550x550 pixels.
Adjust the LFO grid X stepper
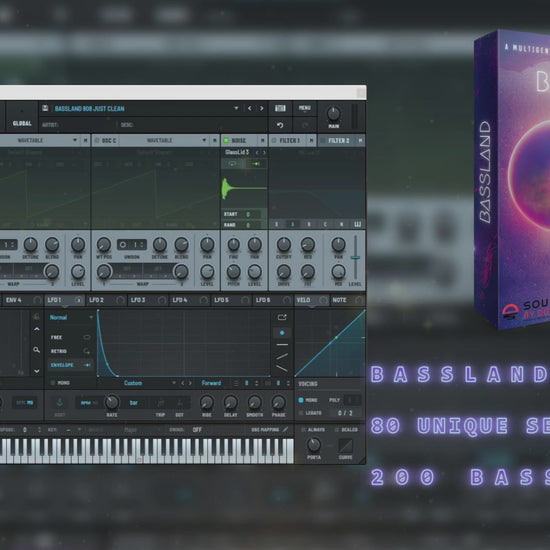257,383
